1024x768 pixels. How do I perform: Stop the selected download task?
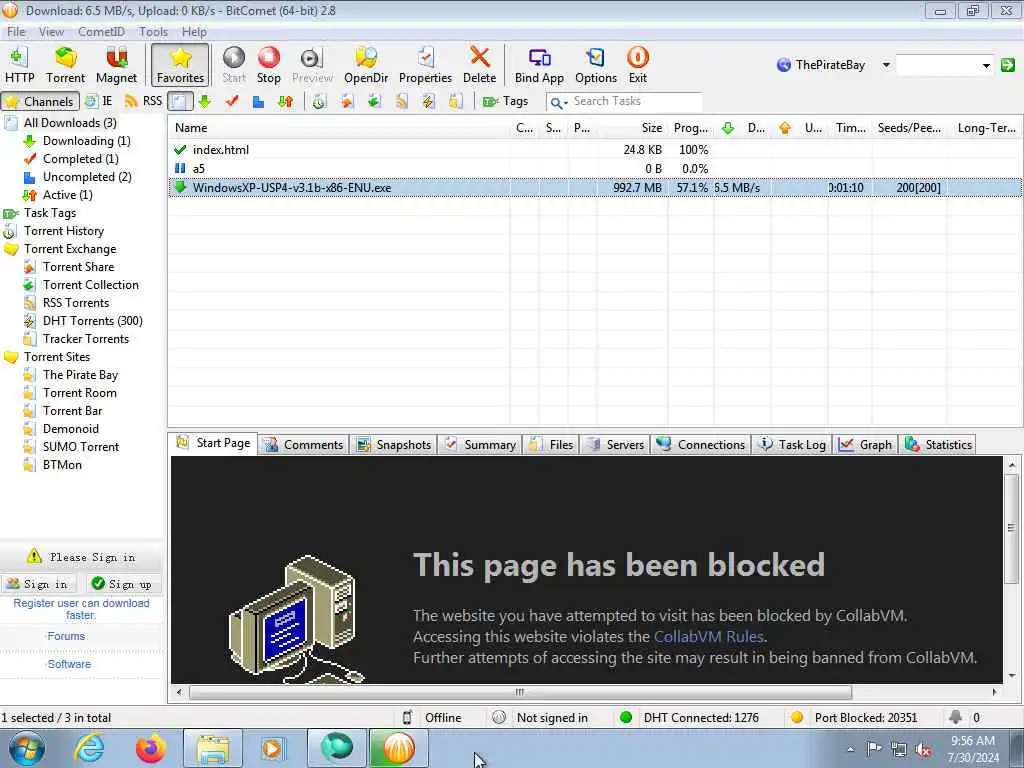268,65
